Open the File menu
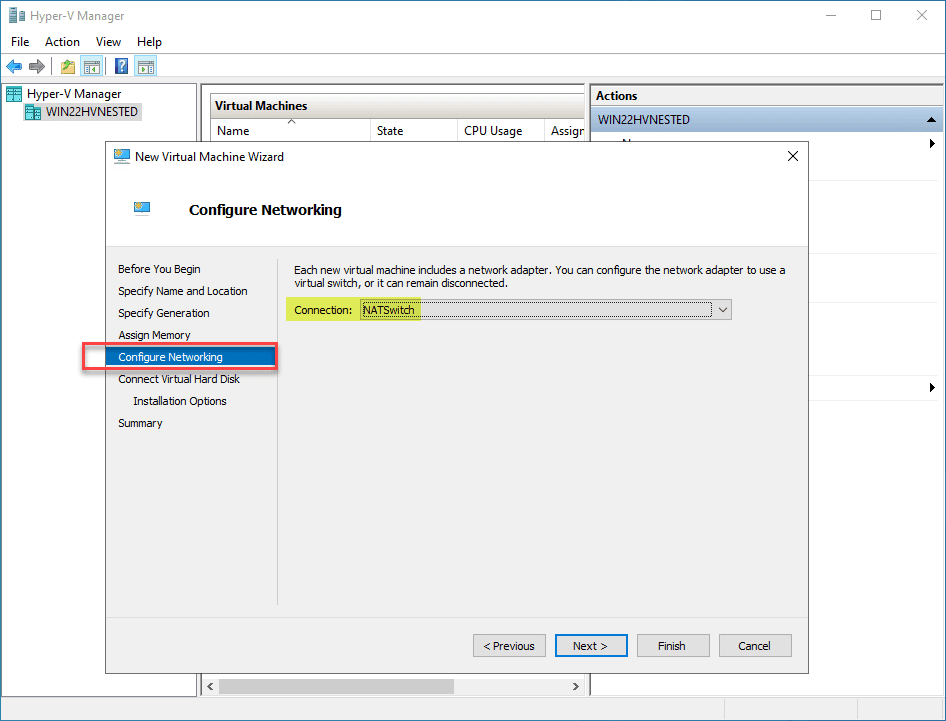The image size is (946, 721). point(20,42)
